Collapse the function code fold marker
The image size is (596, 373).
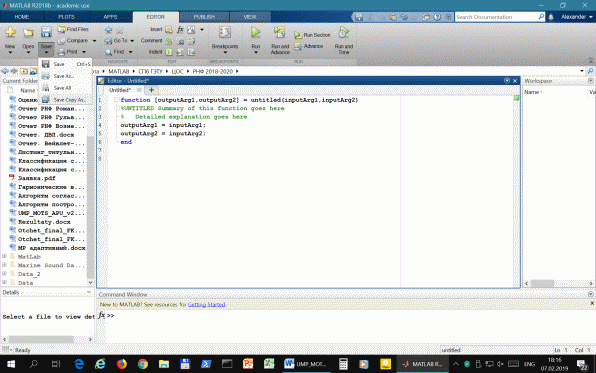pos(117,100)
